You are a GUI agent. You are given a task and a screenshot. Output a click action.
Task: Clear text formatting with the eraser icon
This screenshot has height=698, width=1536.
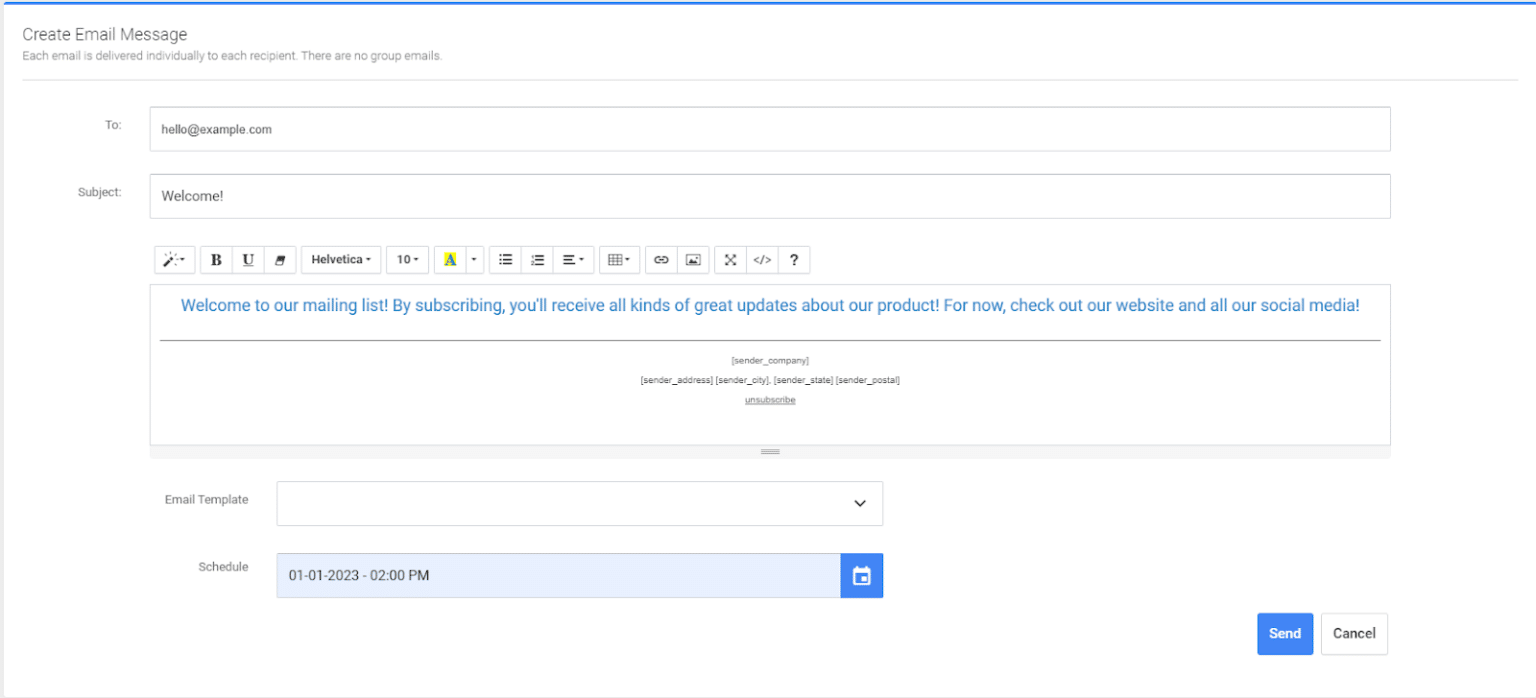[280, 259]
